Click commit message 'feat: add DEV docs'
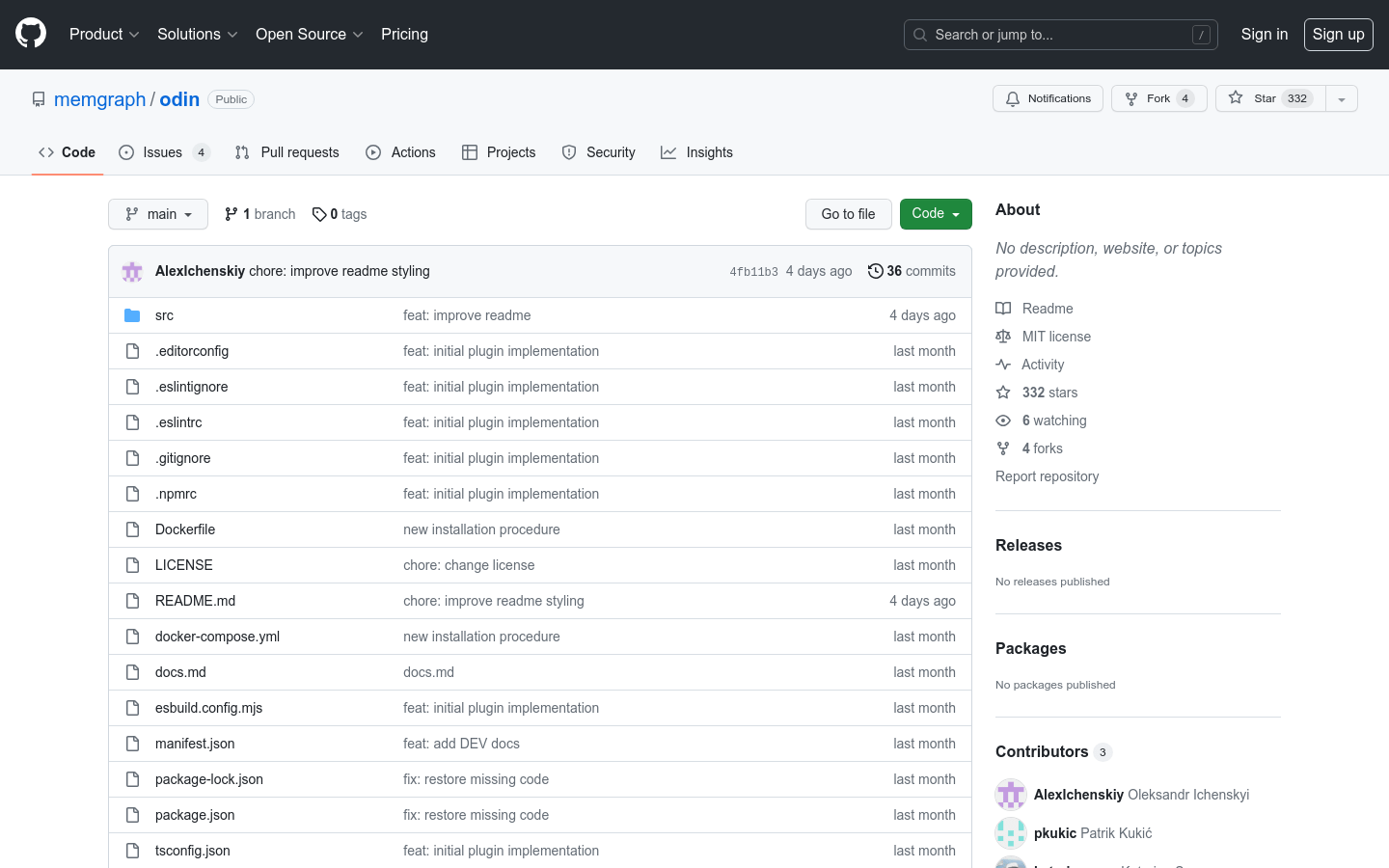Screen dimensions: 1389x868 [x=461, y=744]
